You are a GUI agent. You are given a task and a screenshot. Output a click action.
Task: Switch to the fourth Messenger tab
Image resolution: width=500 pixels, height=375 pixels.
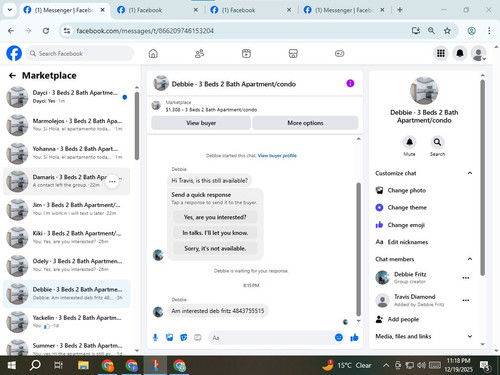pos(344,10)
